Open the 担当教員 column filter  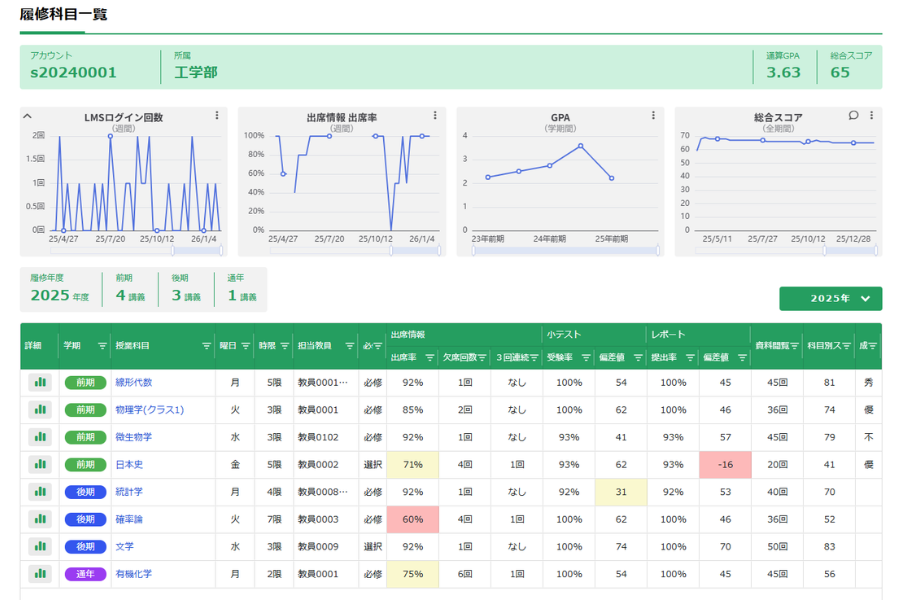click(x=349, y=346)
